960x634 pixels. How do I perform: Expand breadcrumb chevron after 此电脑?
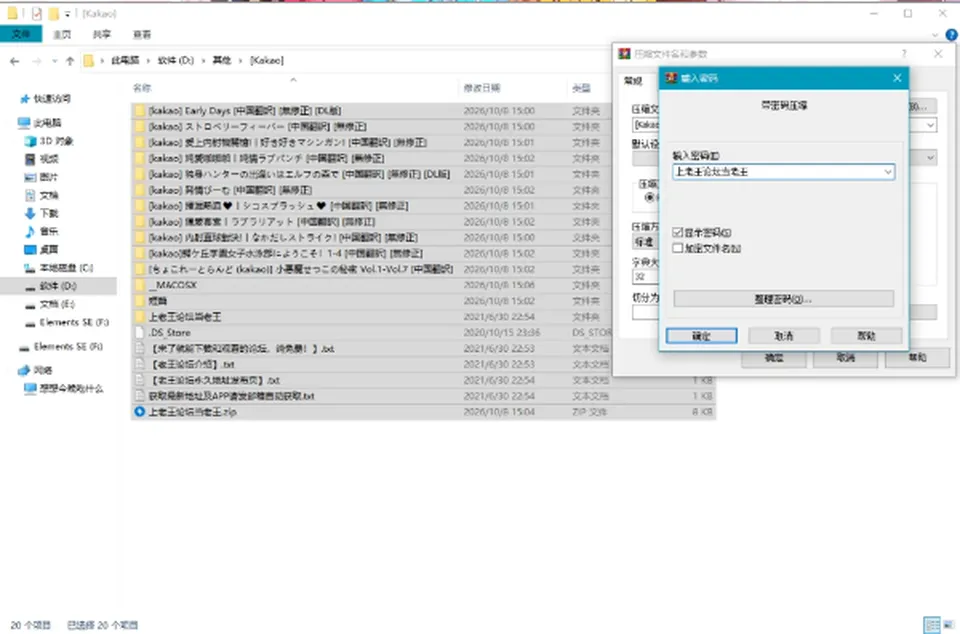(148, 61)
